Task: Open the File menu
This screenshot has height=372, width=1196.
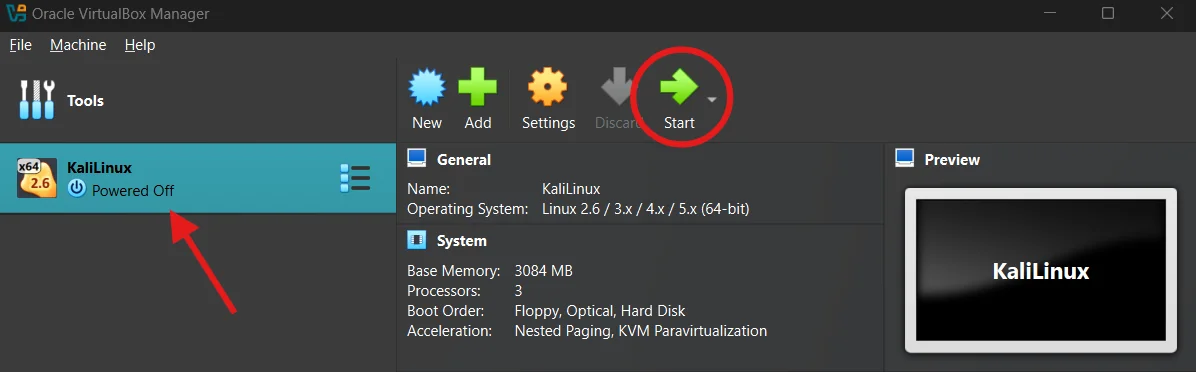Action: (21, 45)
